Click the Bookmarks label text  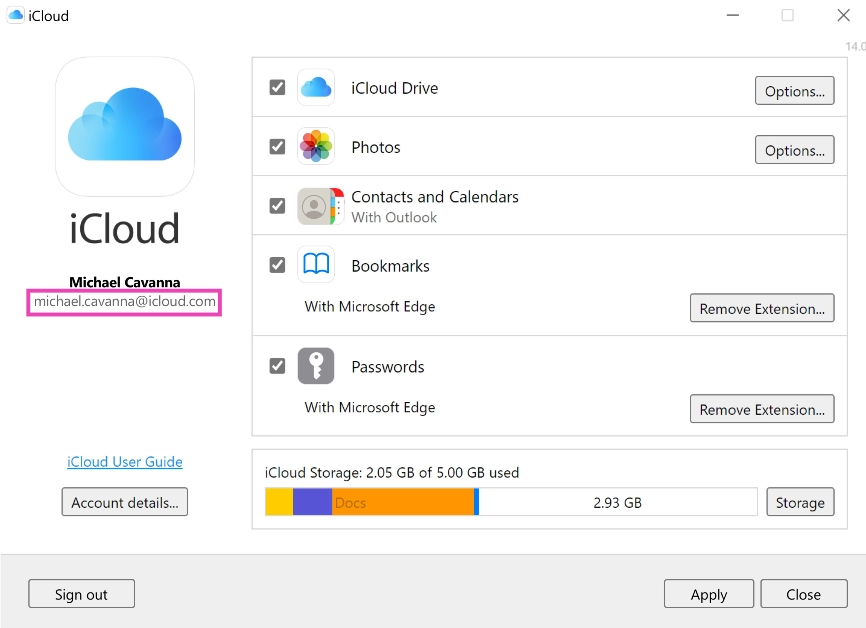[390, 266]
